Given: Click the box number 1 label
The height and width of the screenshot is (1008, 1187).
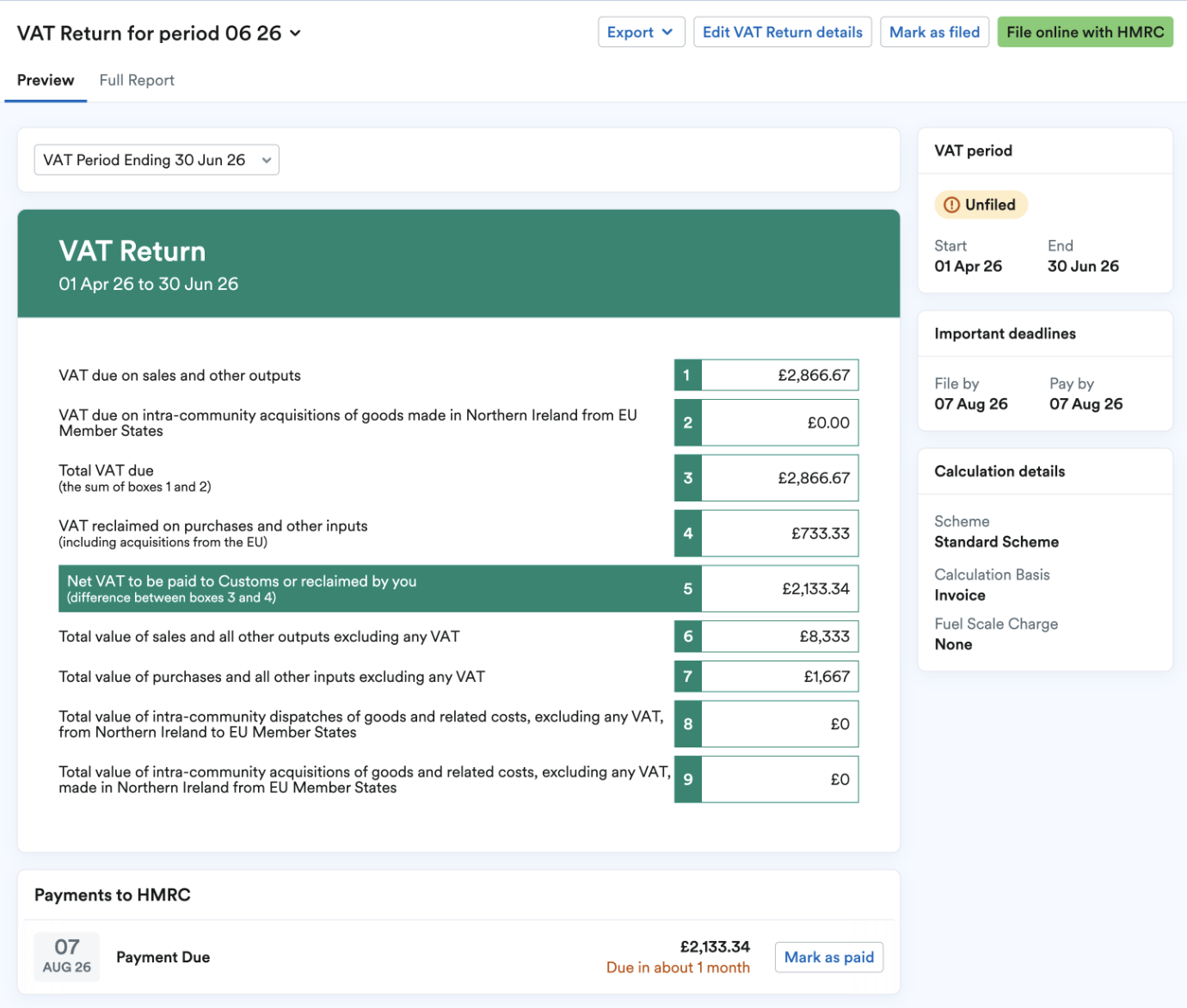Looking at the screenshot, I should [x=687, y=376].
